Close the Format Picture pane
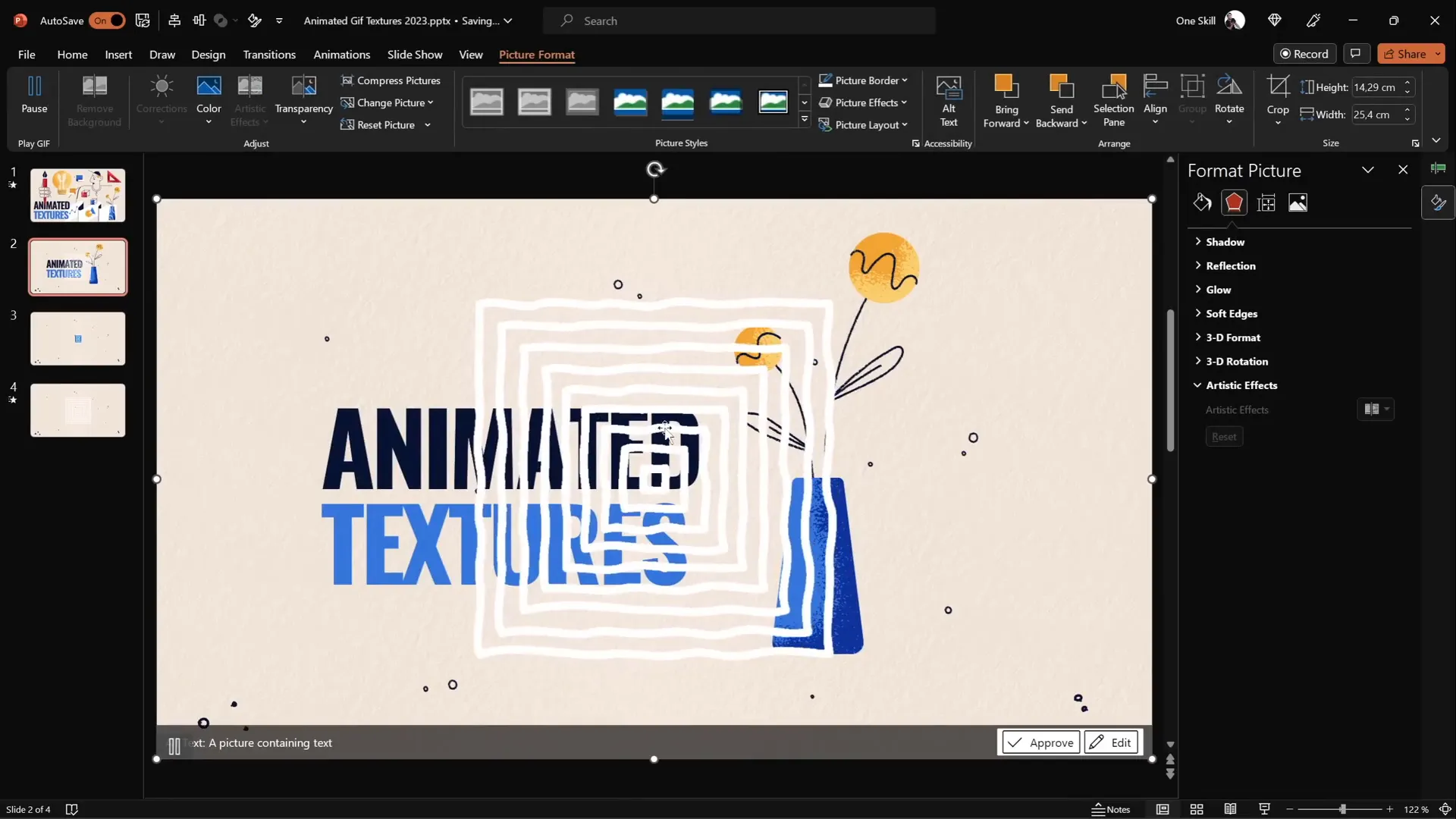 (1403, 170)
